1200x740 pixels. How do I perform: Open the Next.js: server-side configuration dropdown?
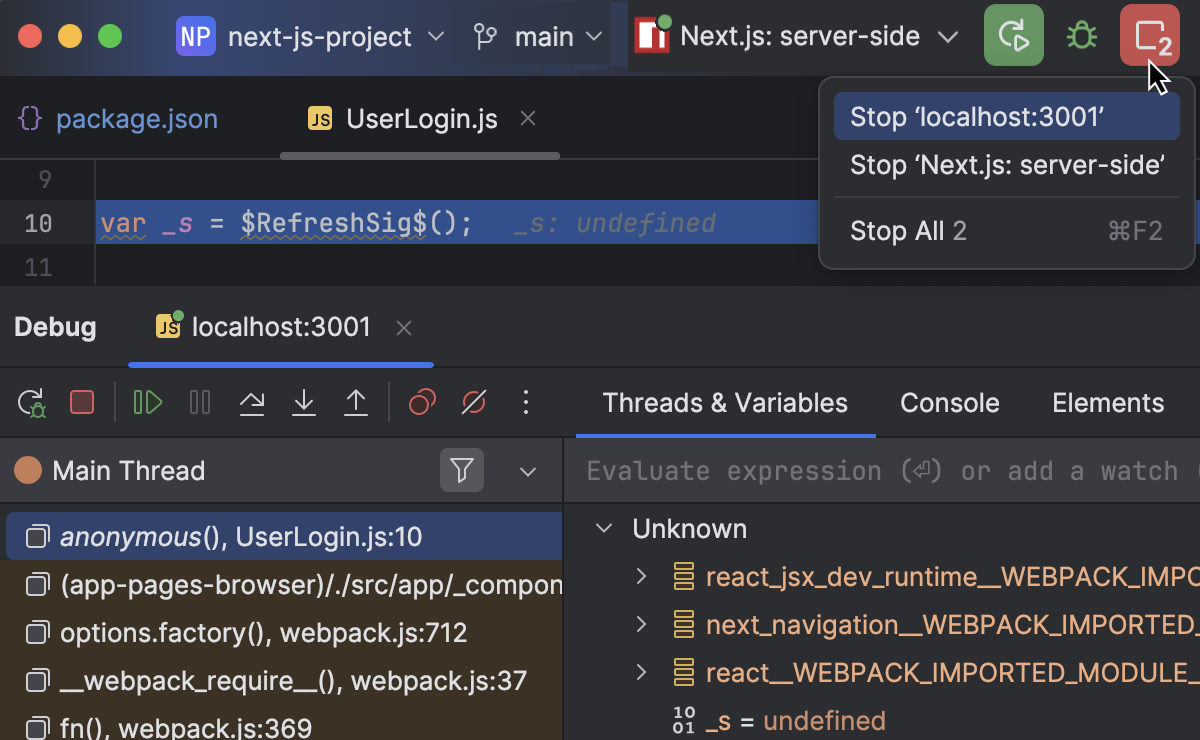948,35
